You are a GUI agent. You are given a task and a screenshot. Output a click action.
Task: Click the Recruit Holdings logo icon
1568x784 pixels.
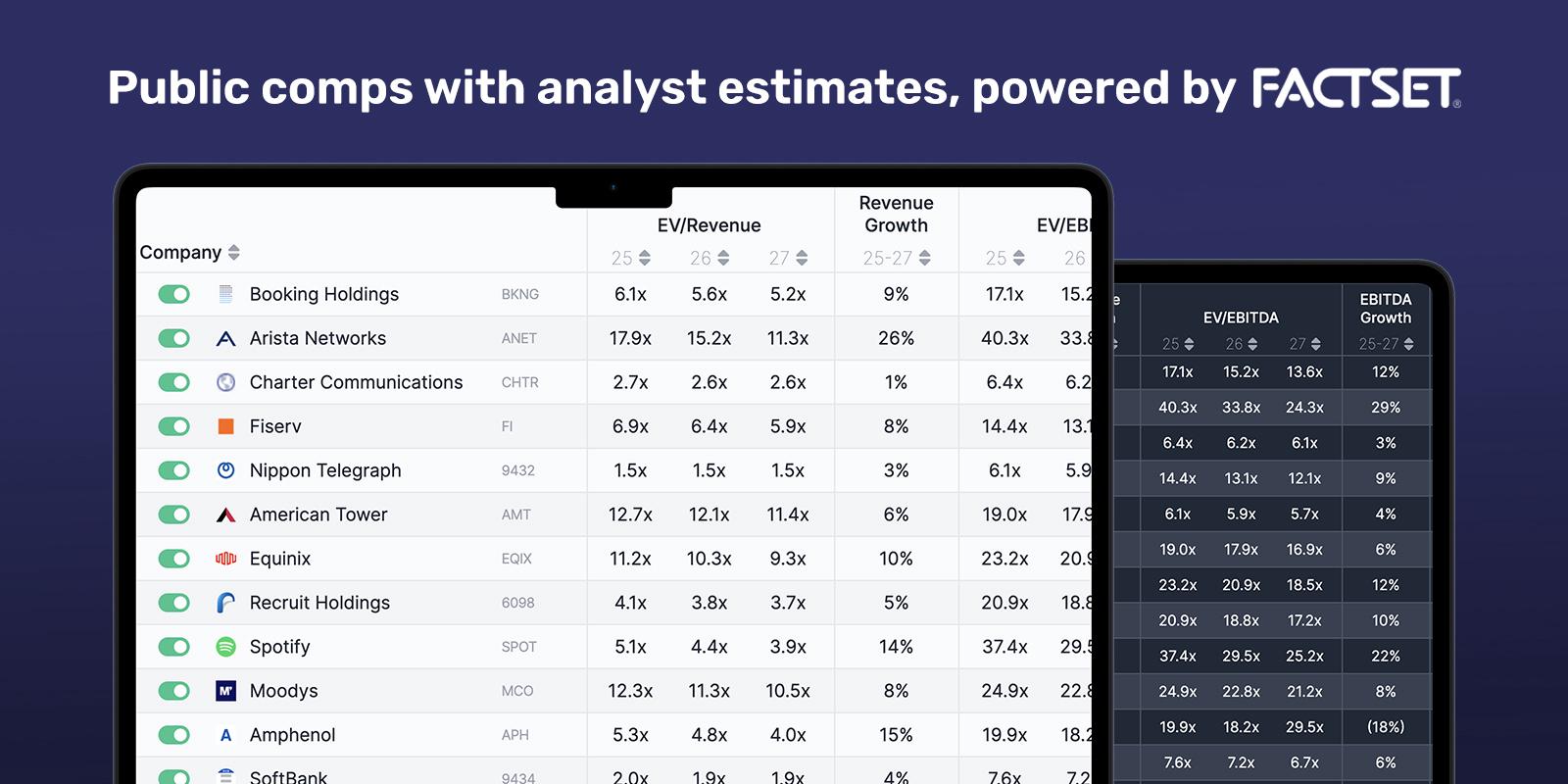[x=225, y=603]
